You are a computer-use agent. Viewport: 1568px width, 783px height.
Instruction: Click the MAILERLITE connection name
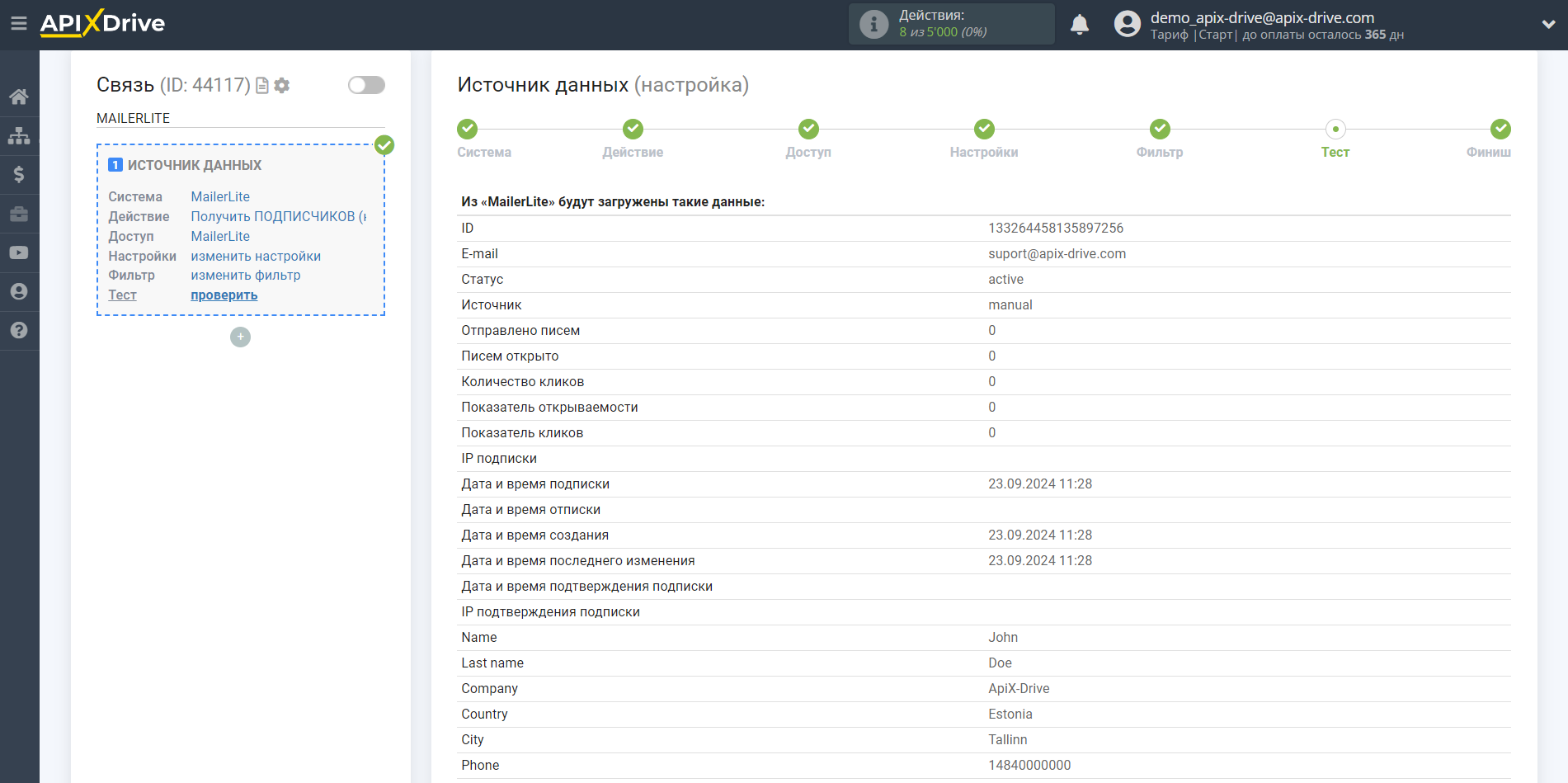click(x=133, y=118)
